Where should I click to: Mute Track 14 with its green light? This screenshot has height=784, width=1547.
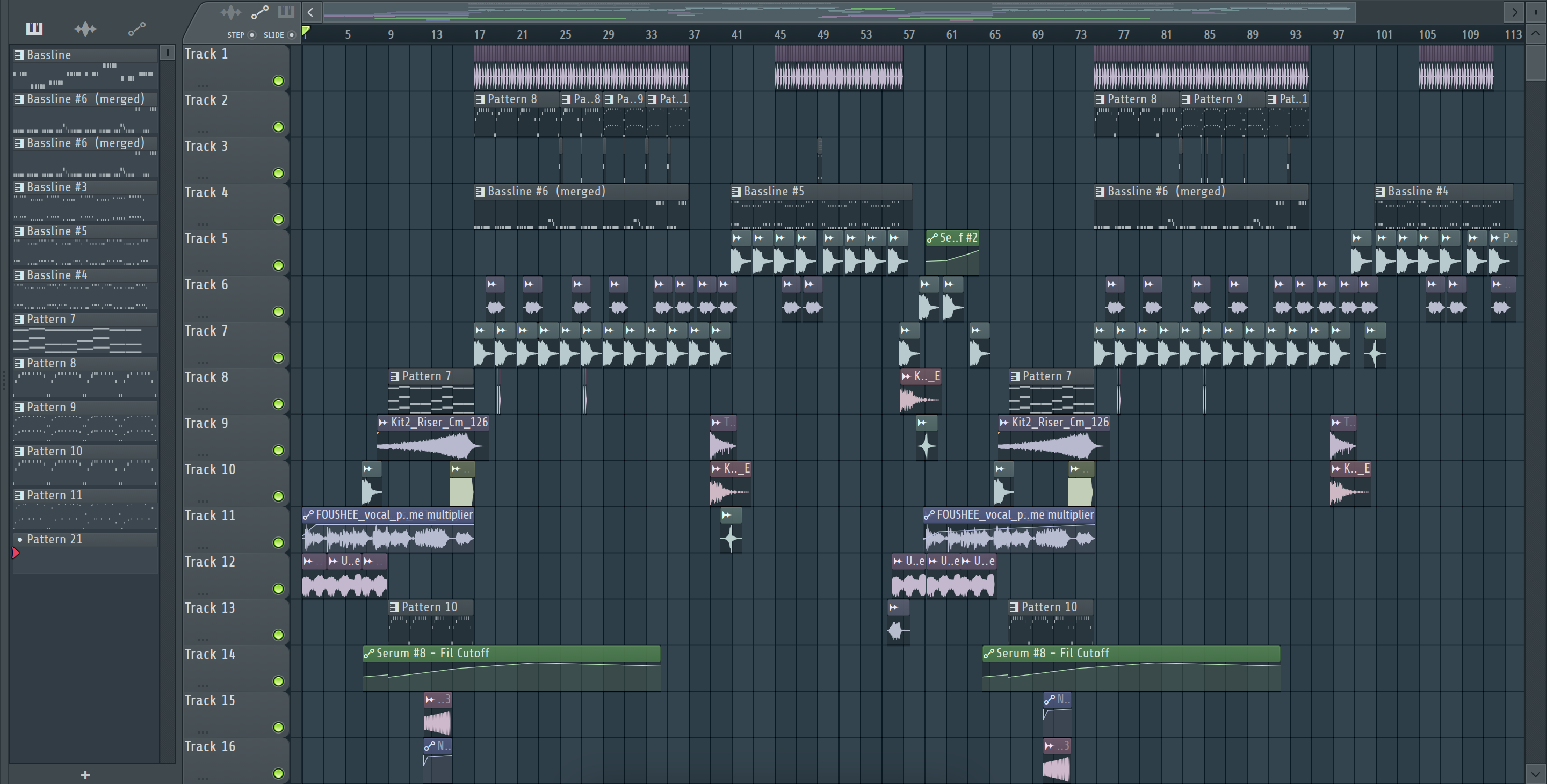click(278, 681)
